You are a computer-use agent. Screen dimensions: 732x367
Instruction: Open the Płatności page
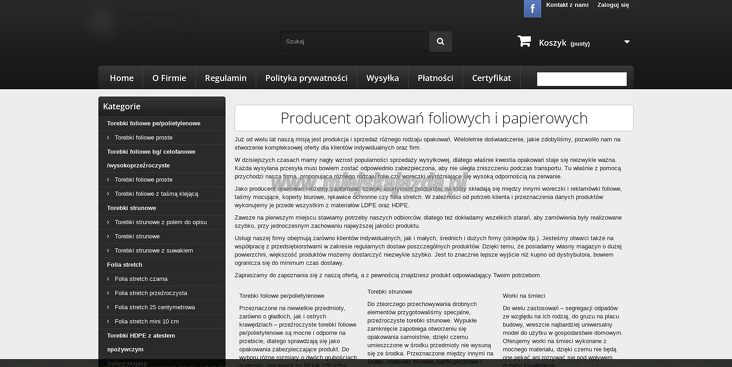(436, 78)
